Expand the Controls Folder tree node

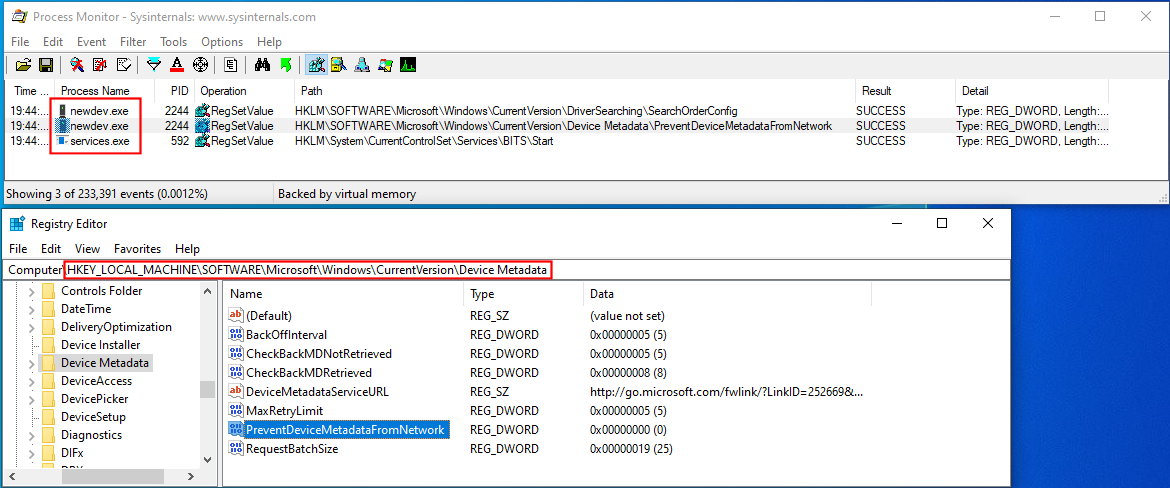pyautogui.click(x=31, y=291)
